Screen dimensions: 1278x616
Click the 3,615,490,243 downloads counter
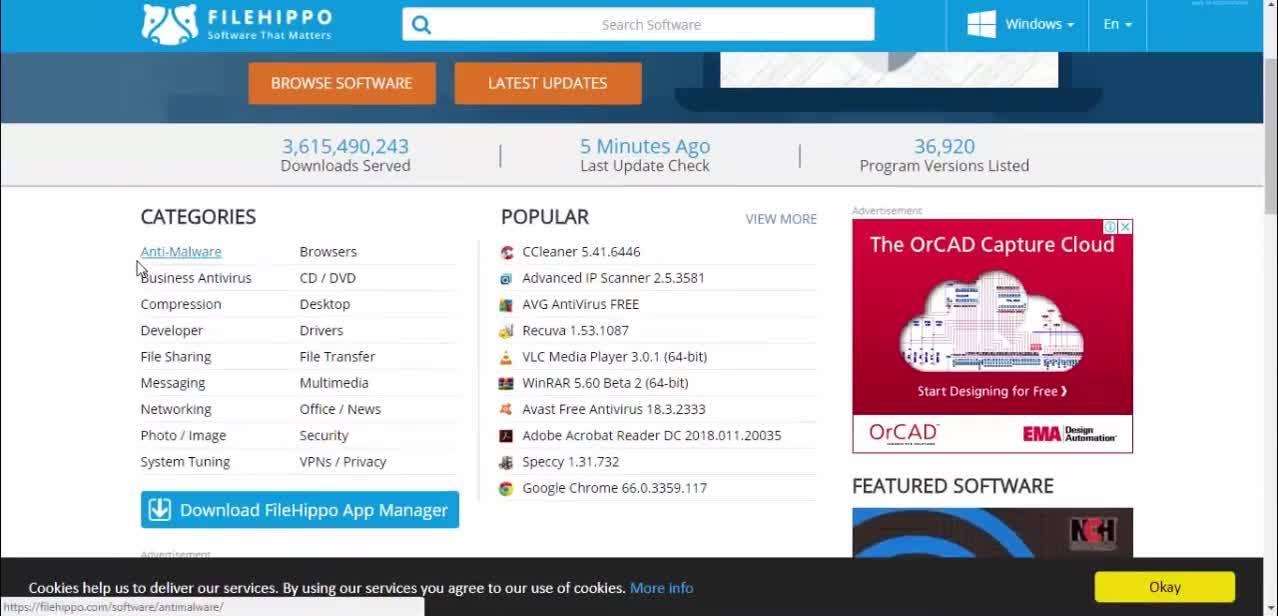[345, 146]
